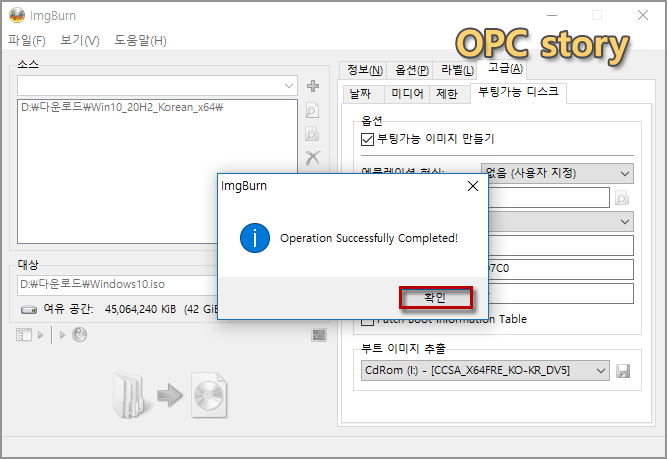The image size is (667, 459).
Task: Click the destination field D:\다운로드\Windows10.iso
Action: coord(117,284)
